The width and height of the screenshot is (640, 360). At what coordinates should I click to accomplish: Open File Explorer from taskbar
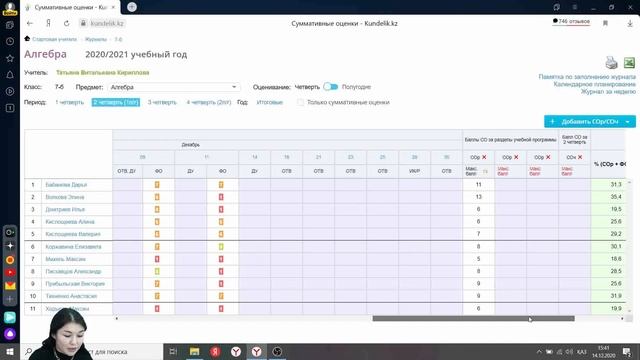[x=194, y=351]
